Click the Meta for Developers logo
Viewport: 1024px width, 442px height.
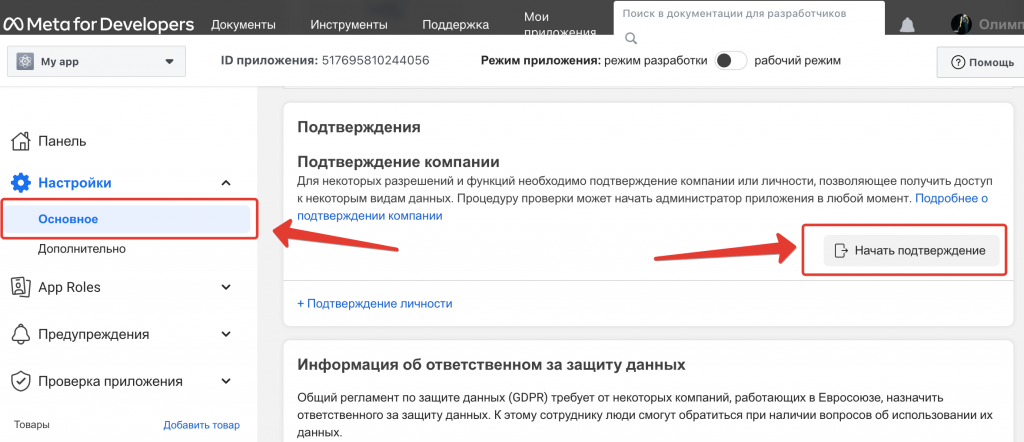[x=99, y=24]
